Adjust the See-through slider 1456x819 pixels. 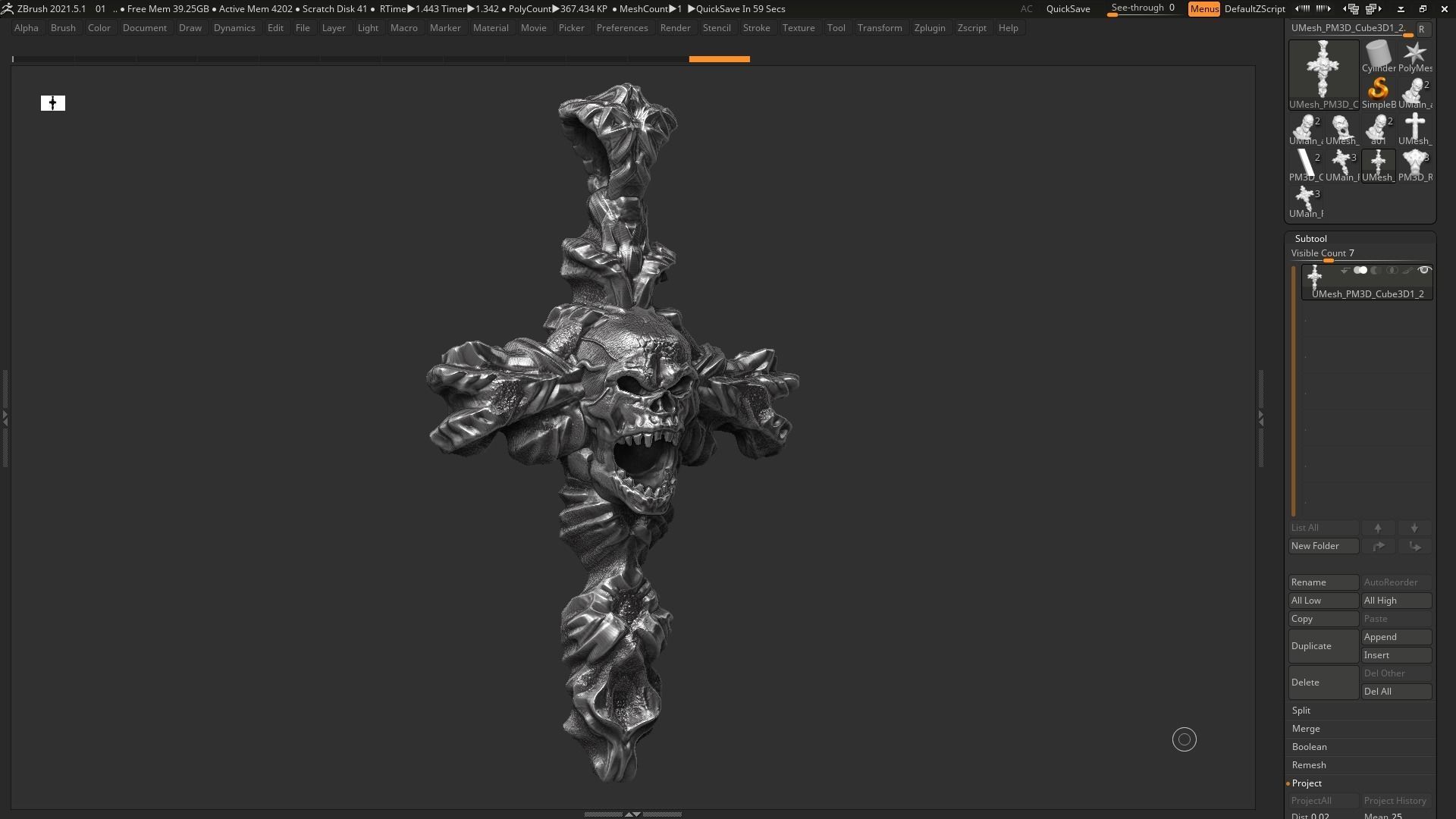click(x=1144, y=9)
